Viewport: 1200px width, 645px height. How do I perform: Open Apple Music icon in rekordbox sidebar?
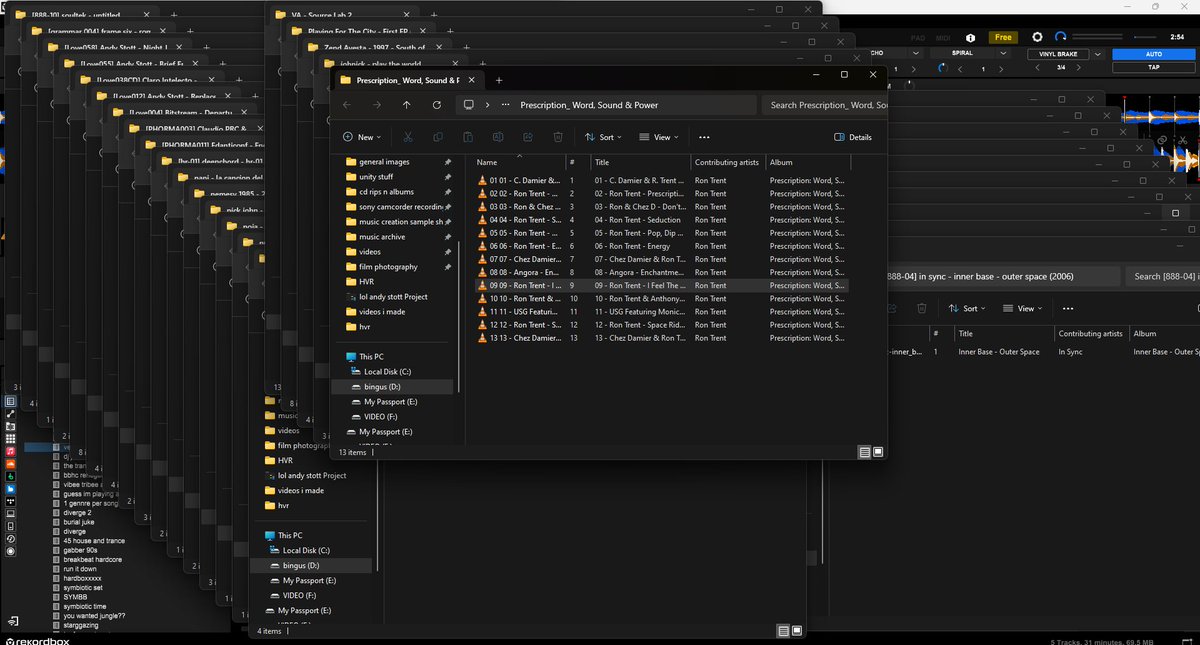coord(11,452)
